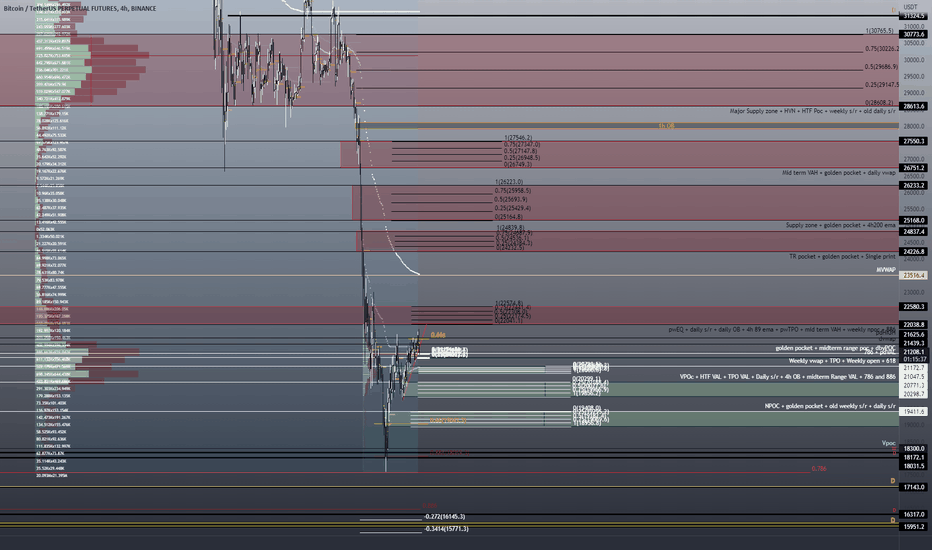
Task: Select the 31324.5 price label
Action: (x=914, y=16)
